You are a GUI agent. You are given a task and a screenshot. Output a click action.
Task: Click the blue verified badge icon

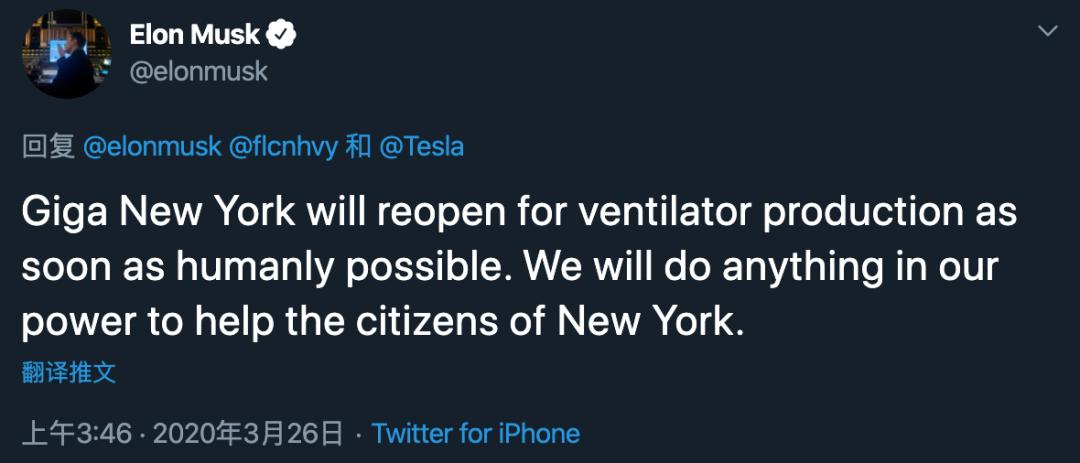281,35
